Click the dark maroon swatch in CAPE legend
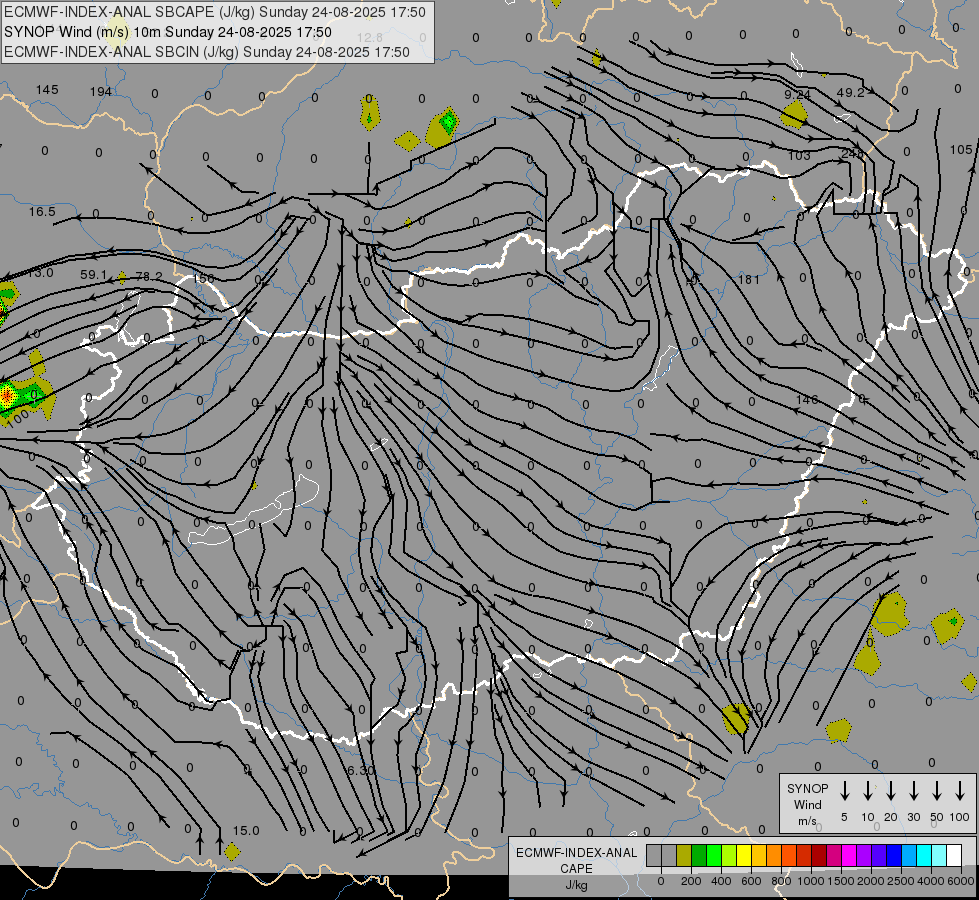Viewport: 979px width, 900px height. [819, 855]
